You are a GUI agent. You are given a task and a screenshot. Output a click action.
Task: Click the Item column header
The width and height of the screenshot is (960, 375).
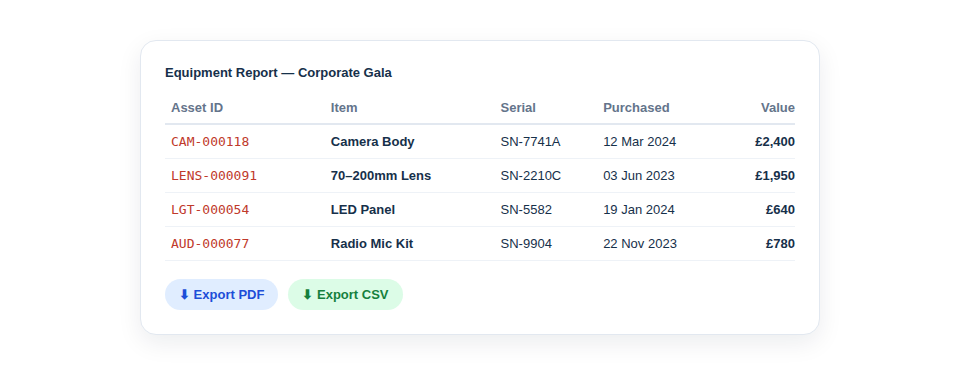click(344, 108)
